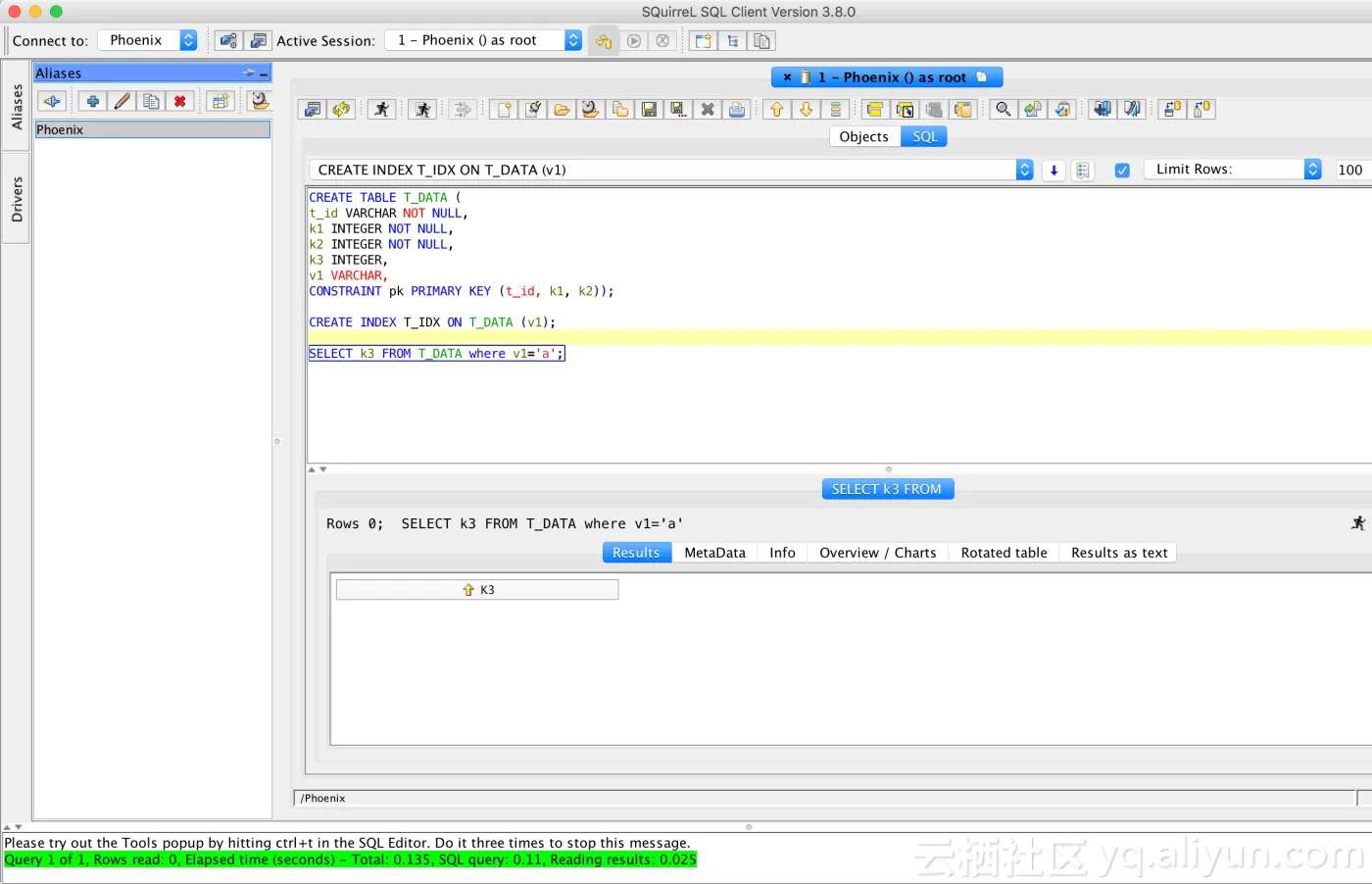Select the Phoenix alias in the list
Image resolution: width=1372 pixels, height=884 pixels.
(152, 129)
